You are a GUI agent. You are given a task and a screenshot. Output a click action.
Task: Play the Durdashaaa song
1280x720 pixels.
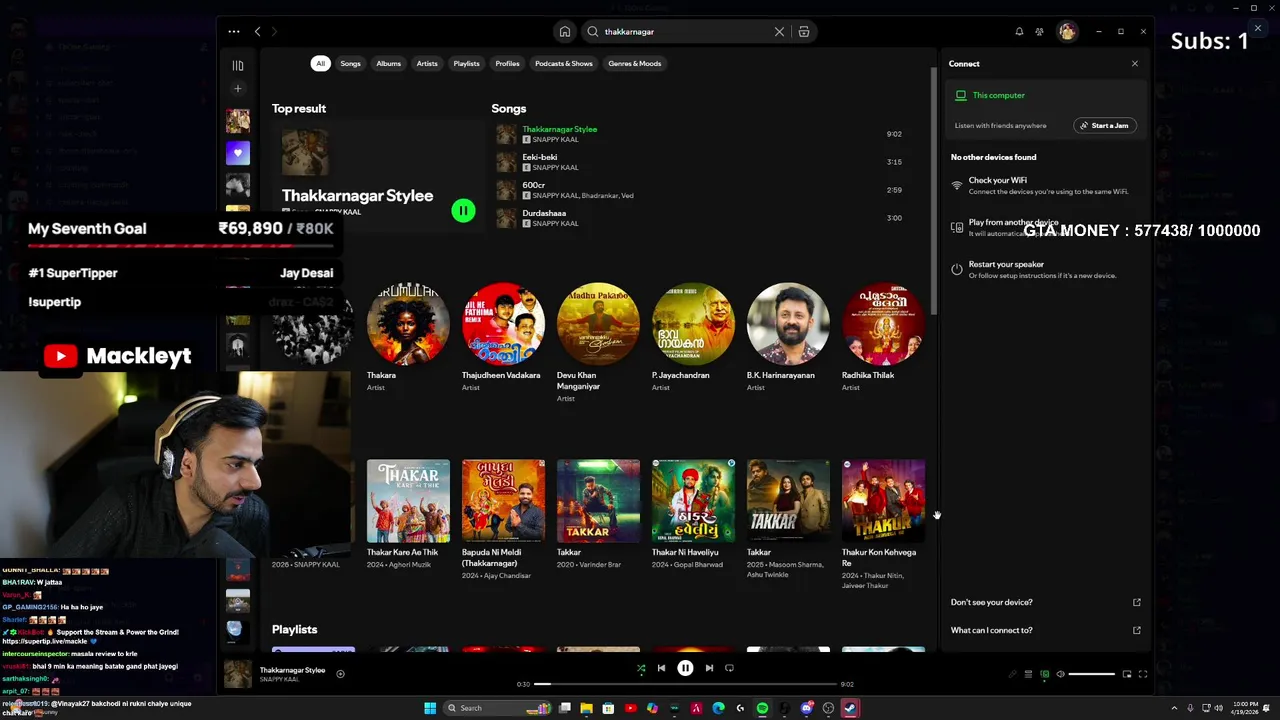pyautogui.click(x=700, y=218)
